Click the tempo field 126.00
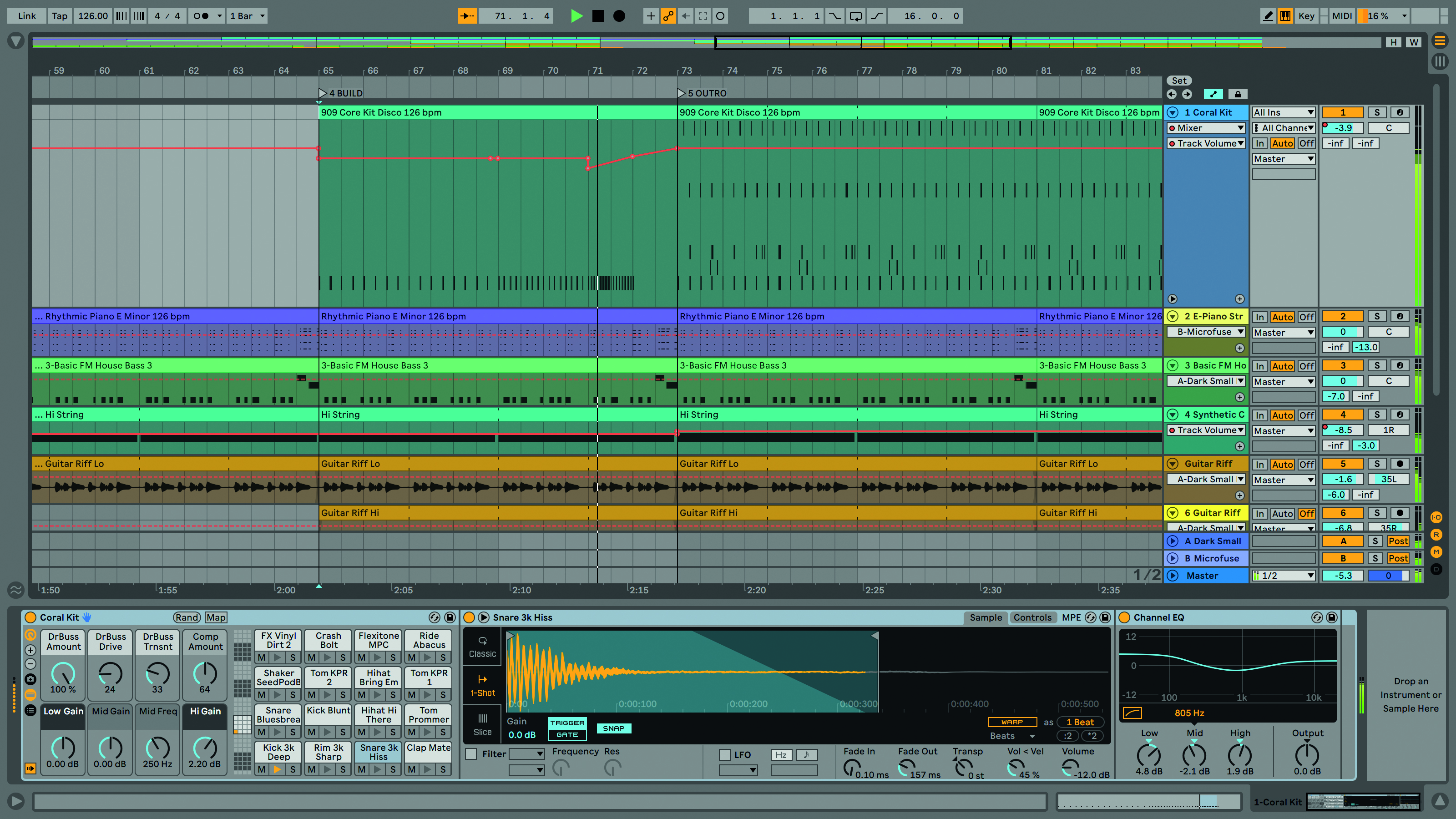Viewport: 1456px width, 819px height. tap(93, 16)
